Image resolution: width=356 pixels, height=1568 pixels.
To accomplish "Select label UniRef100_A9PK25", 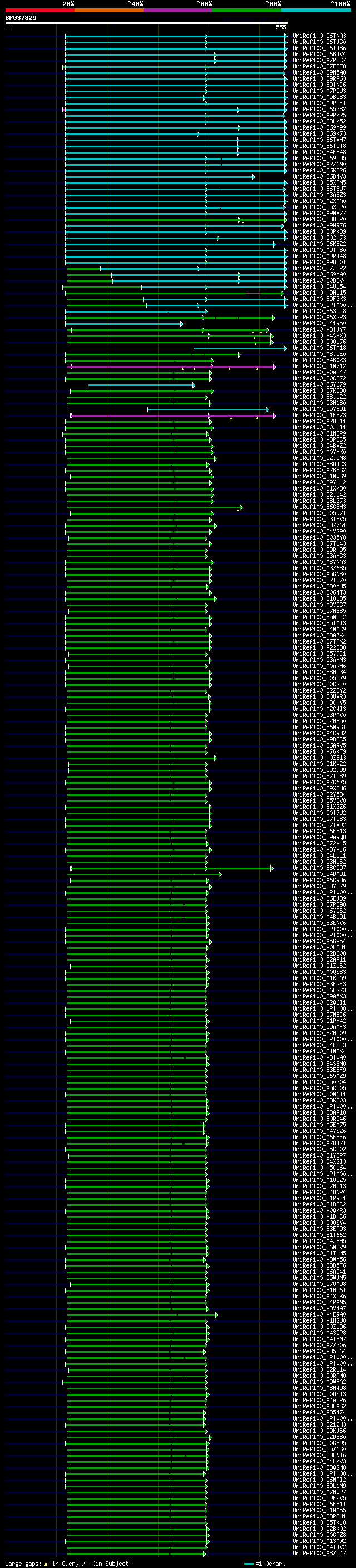I will (x=319, y=116).
